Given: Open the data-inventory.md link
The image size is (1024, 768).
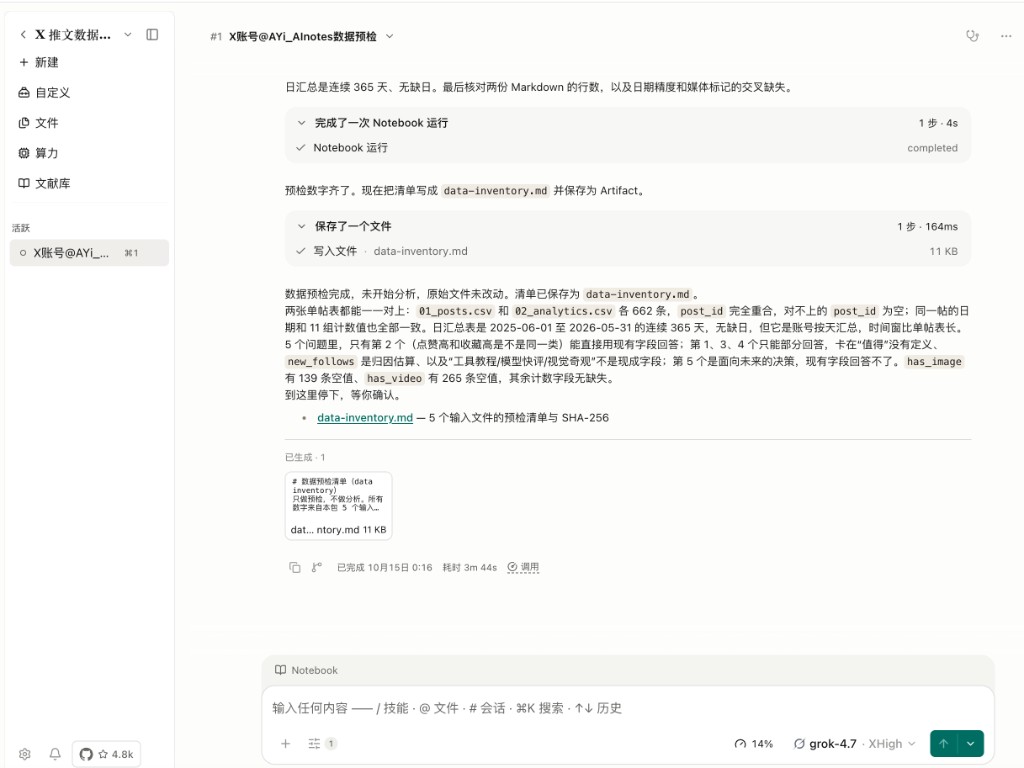Looking at the screenshot, I should coord(365,417).
